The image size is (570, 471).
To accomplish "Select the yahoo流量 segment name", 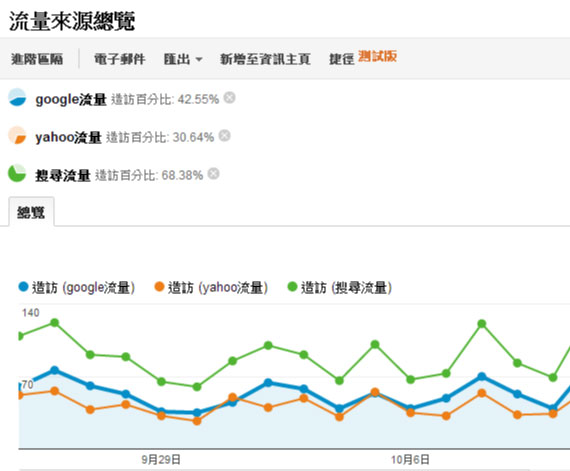I will tap(68, 137).
